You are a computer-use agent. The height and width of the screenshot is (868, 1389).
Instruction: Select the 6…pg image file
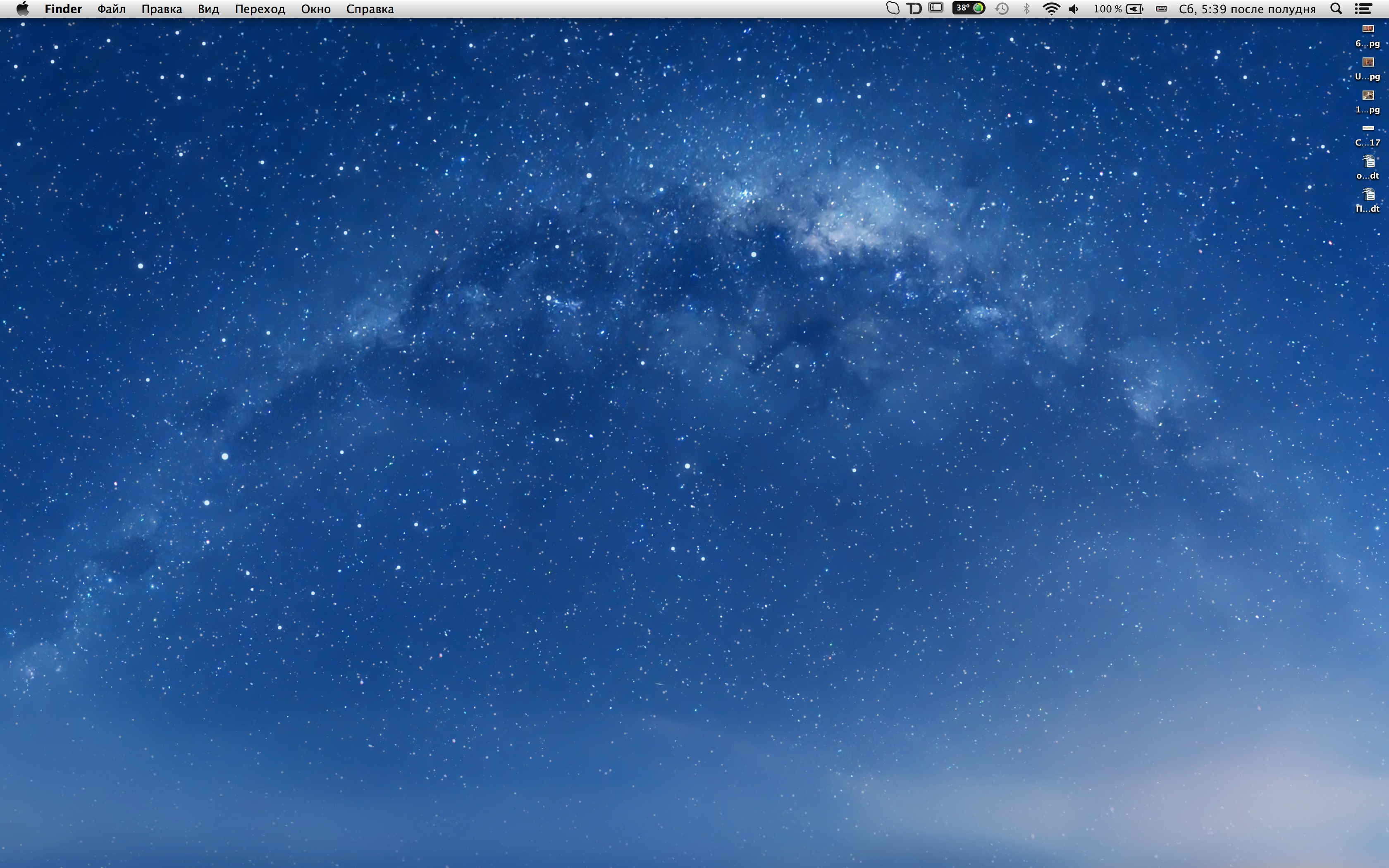pos(1368,29)
